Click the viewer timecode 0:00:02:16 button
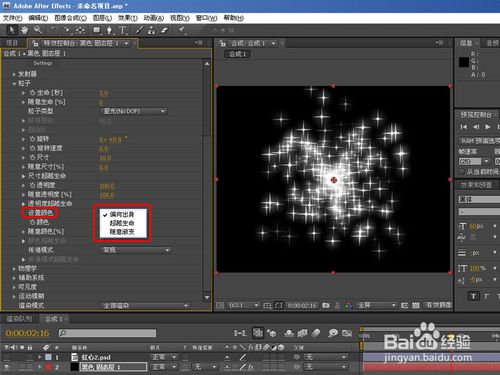The image size is (500, 375). [x=302, y=305]
